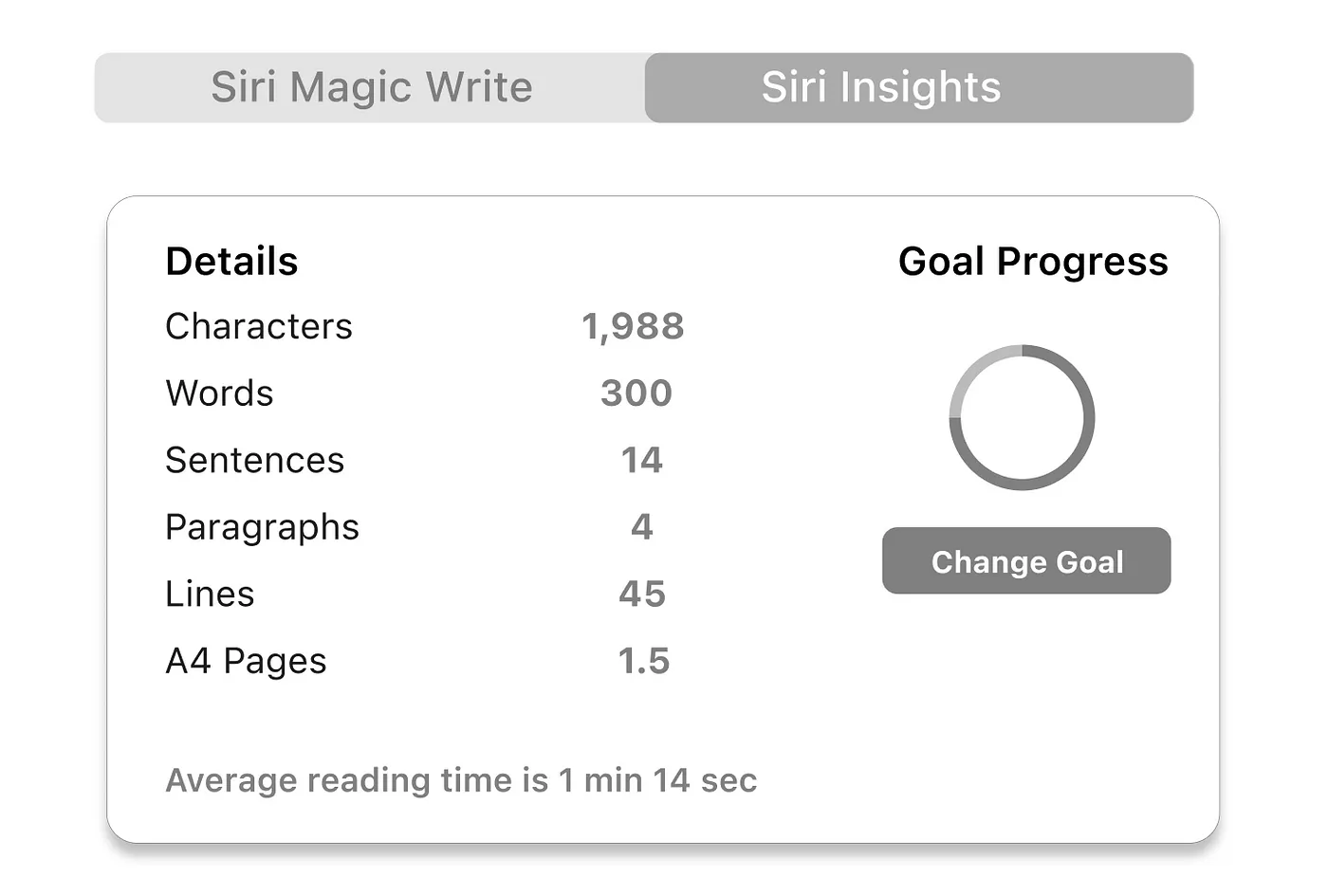Select the Lines label

210,594
